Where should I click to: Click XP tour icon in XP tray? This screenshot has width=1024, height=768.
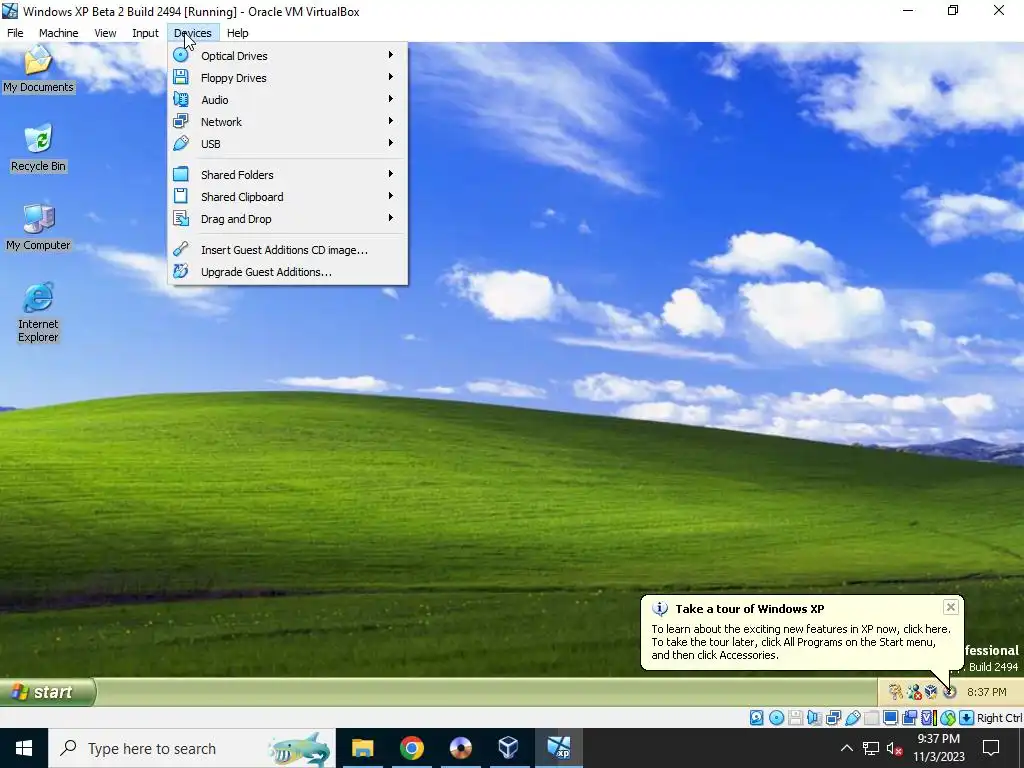950,692
